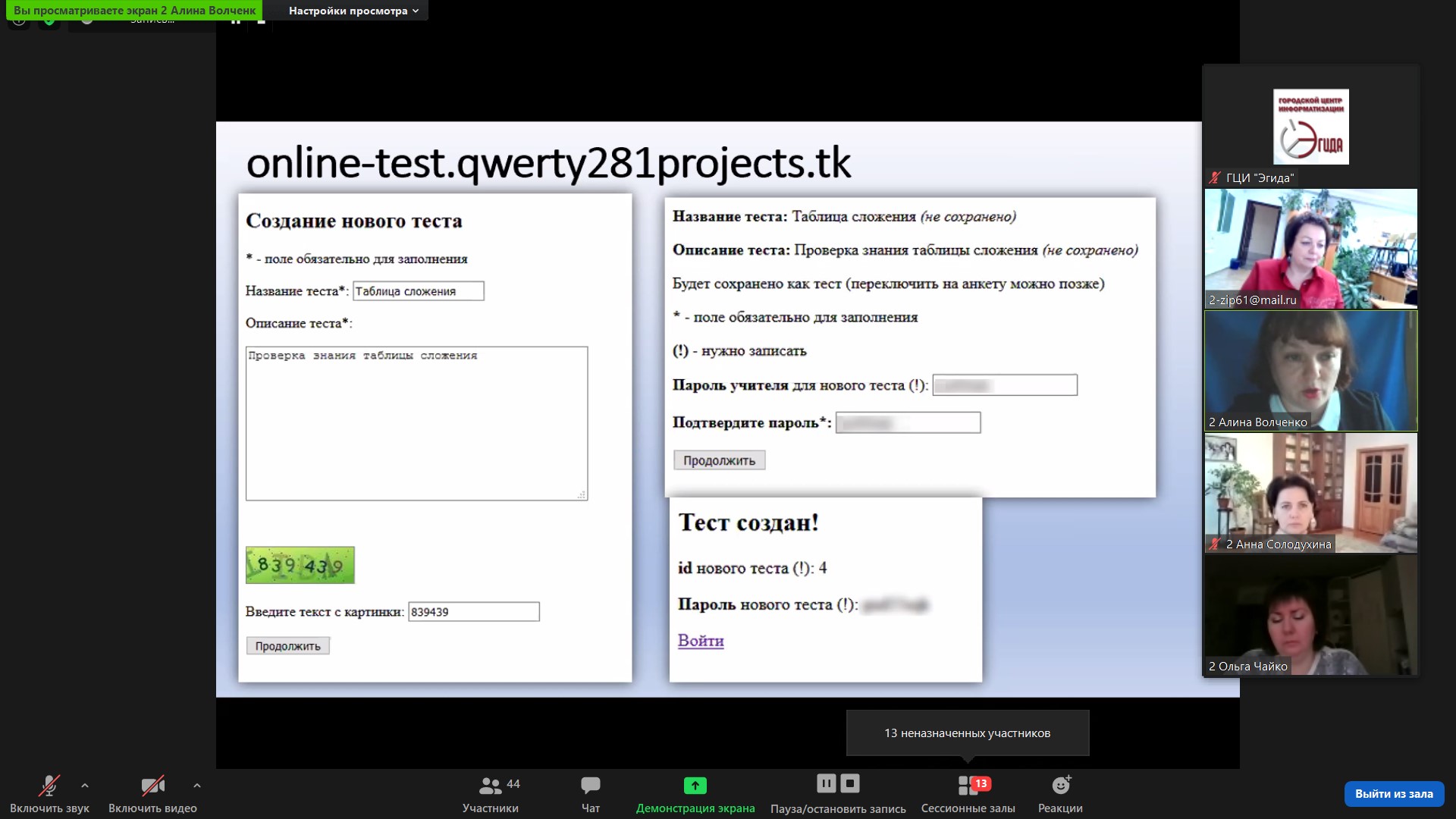Select the 2-zip61@mail.ru video thumbnail
Screen dimensions: 1456x819
coord(1310,249)
